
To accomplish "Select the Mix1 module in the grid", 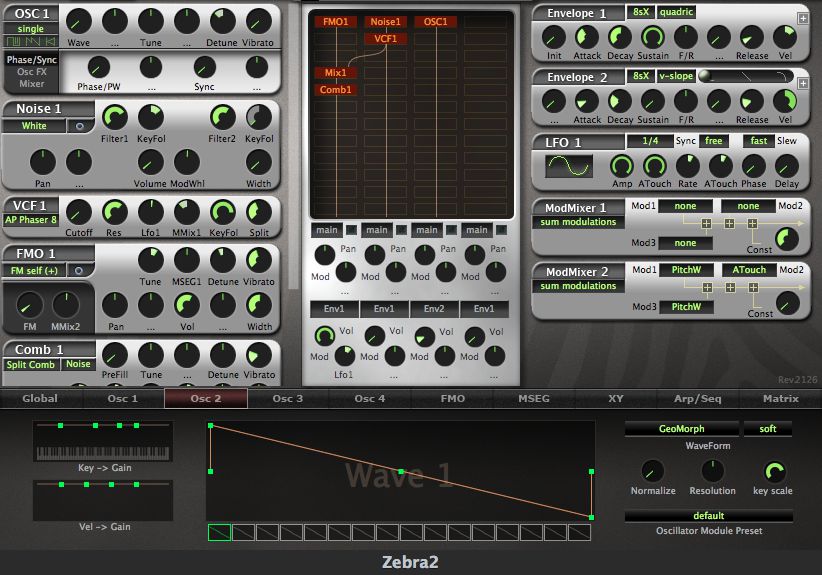I will 336,73.
